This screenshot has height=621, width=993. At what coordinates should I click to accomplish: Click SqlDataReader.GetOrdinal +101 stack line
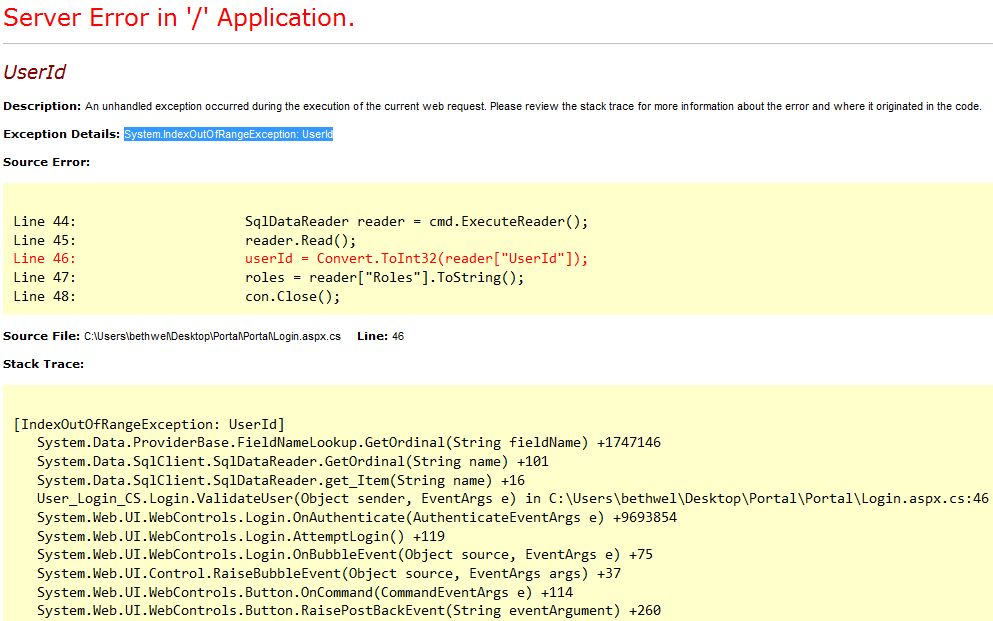click(x=293, y=461)
